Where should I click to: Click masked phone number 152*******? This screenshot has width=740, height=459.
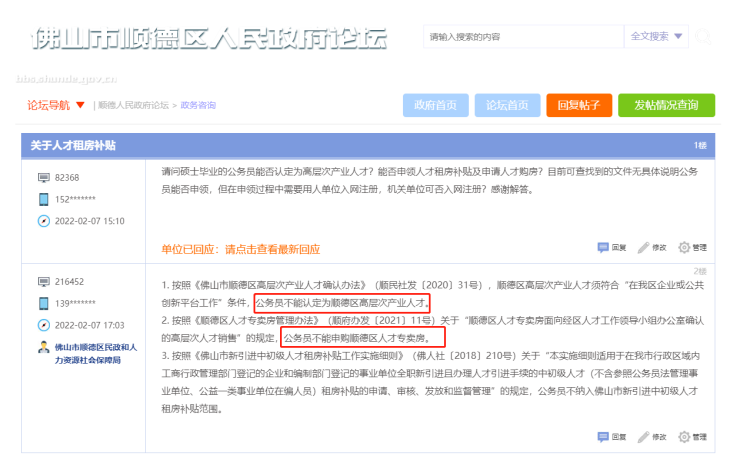click(x=75, y=199)
